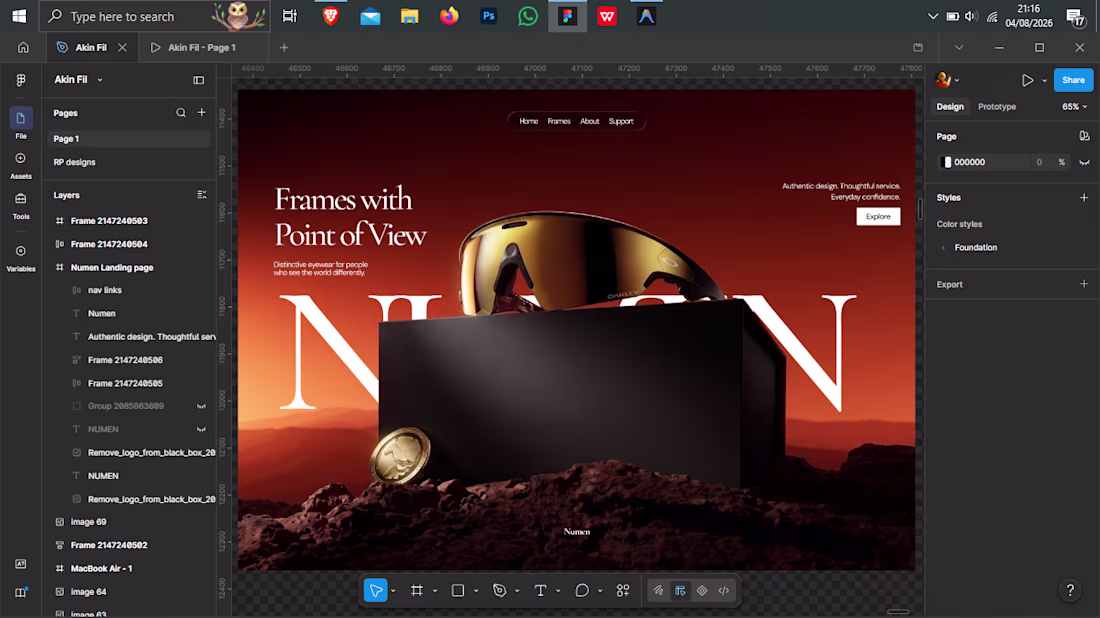Open Photoshop from taskbar
1100x618 pixels.
(488, 15)
